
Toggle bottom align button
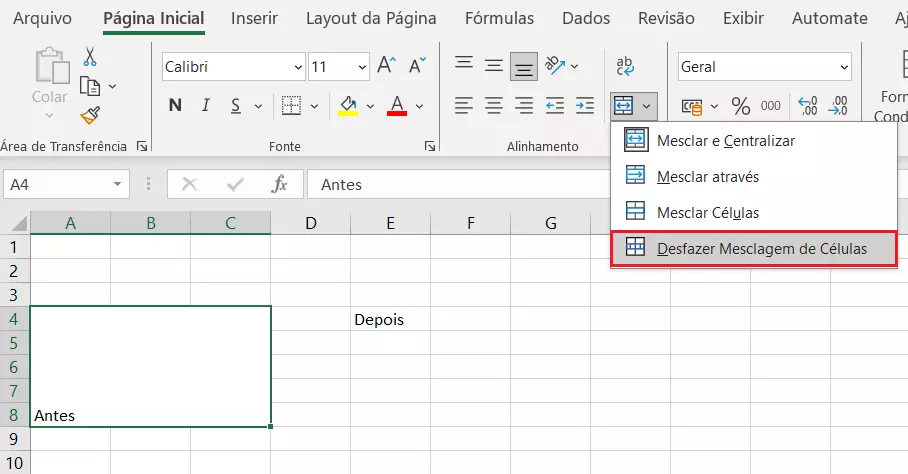click(x=523, y=66)
